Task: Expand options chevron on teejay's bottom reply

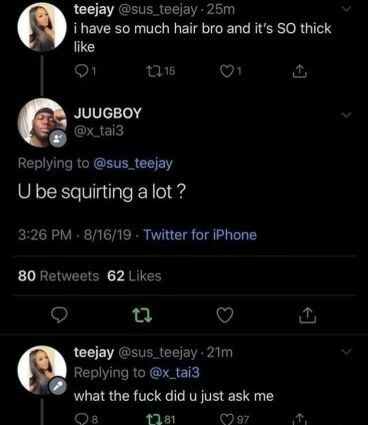Action: pyautogui.click(x=347, y=352)
